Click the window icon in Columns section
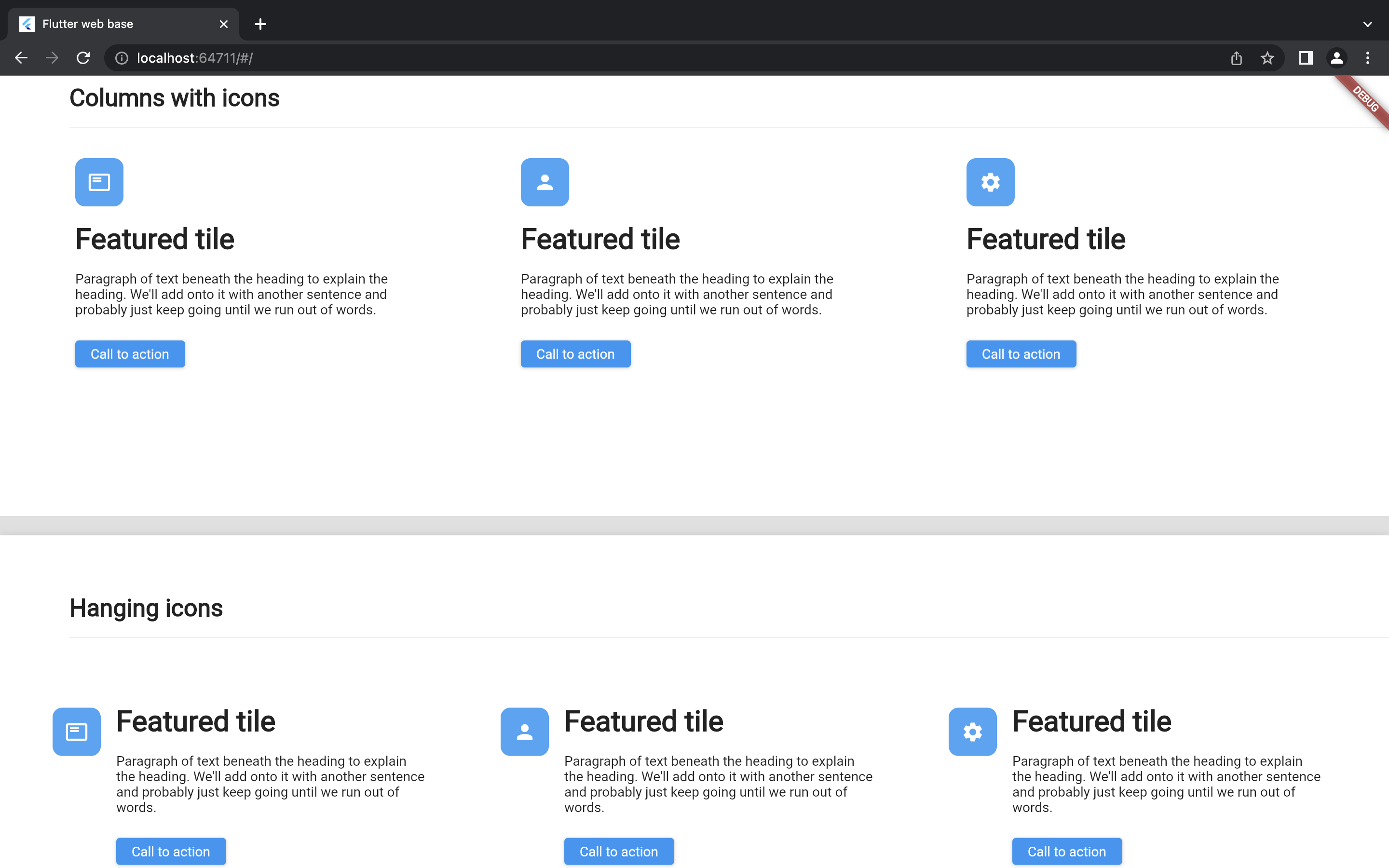Image resolution: width=1389 pixels, height=868 pixels. 99,182
